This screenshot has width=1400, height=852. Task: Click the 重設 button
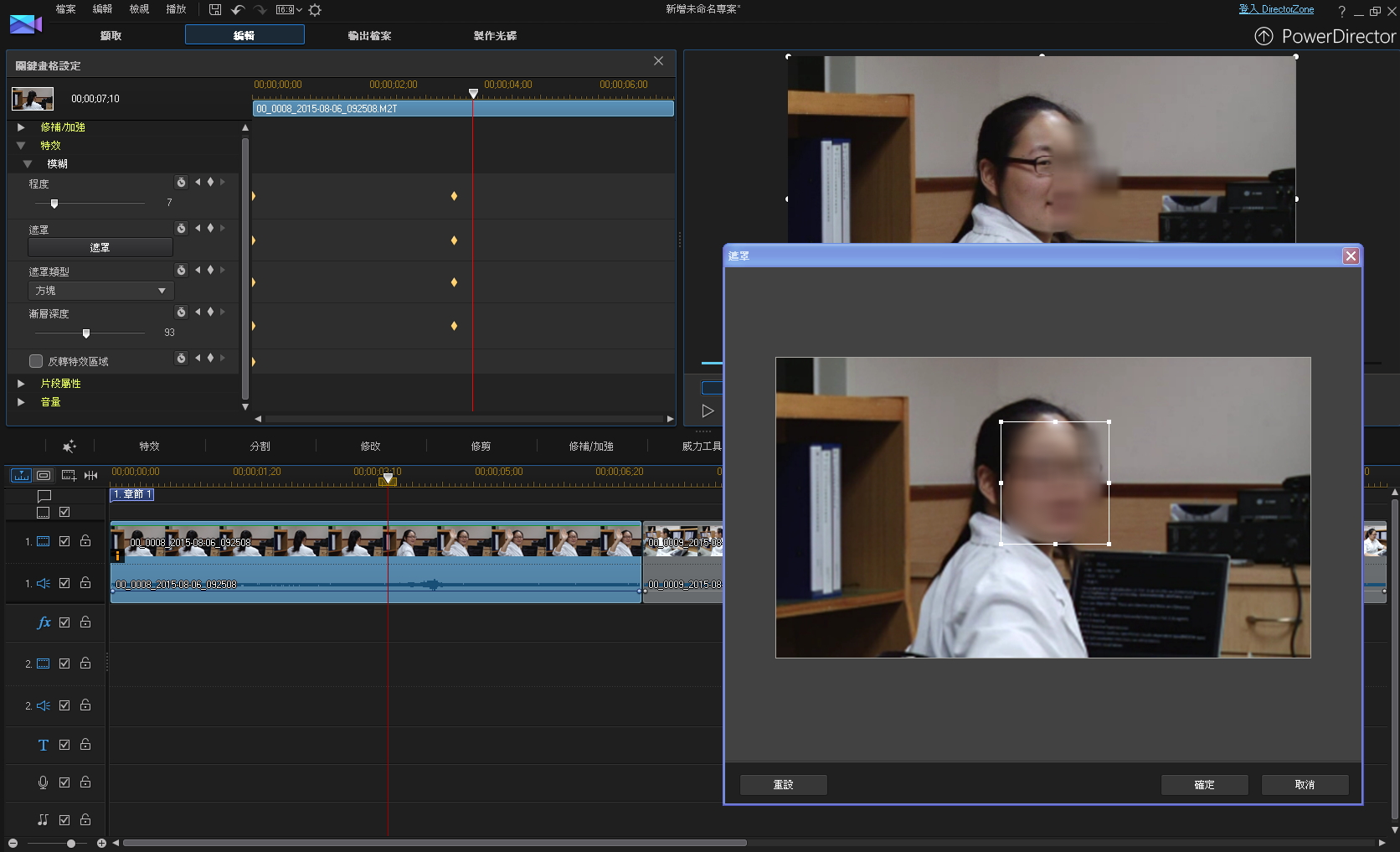[x=783, y=784]
